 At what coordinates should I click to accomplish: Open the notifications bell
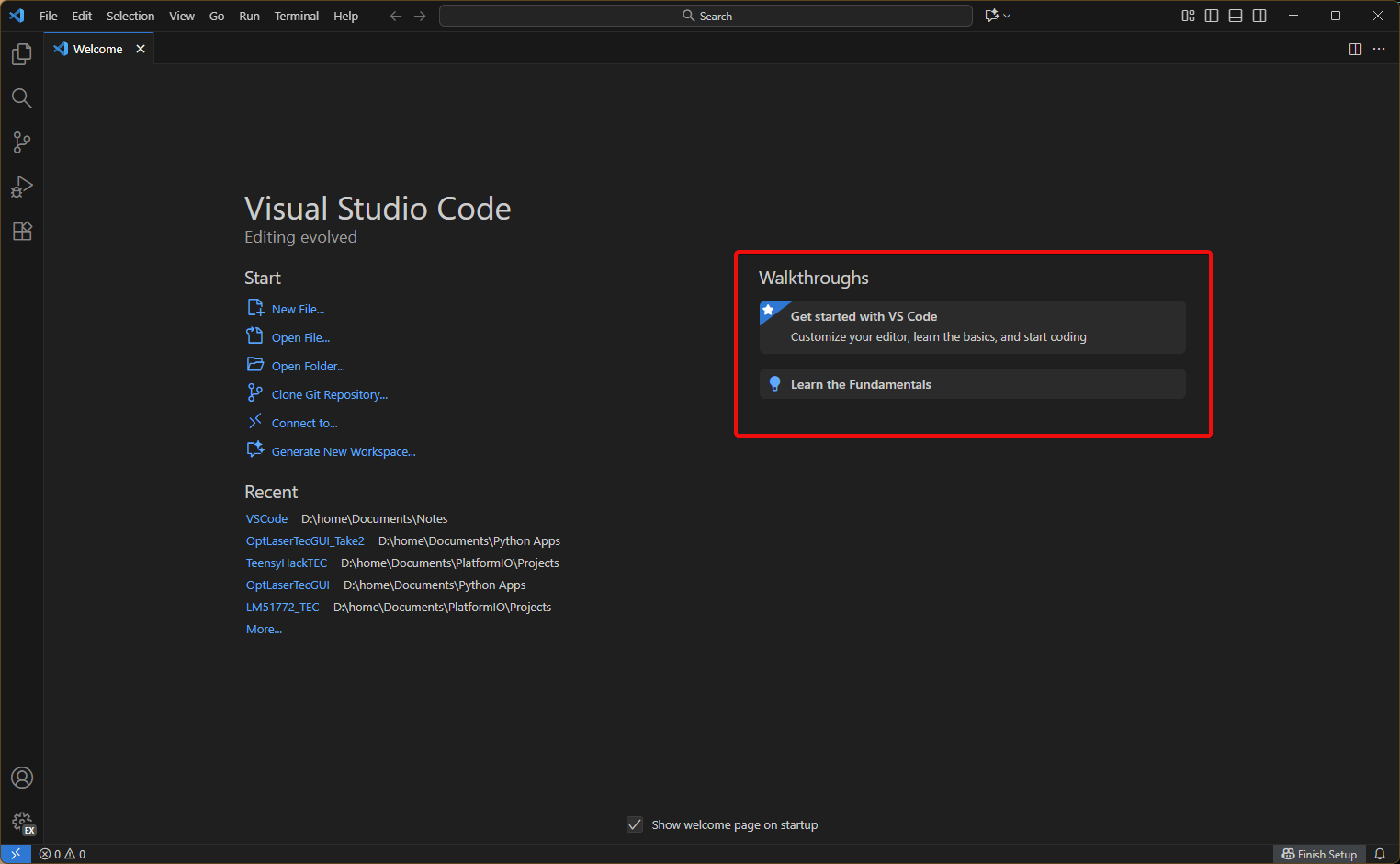(x=1380, y=854)
